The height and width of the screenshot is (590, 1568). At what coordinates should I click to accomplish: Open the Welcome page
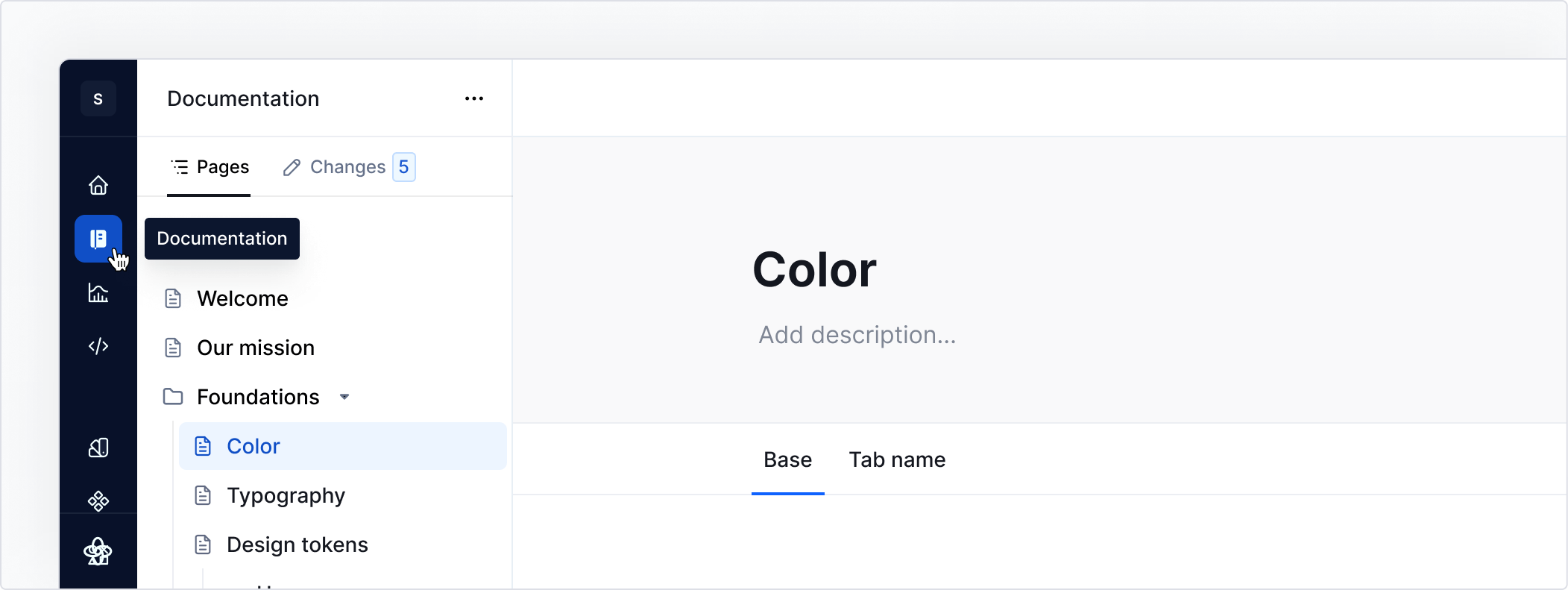point(242,298)
